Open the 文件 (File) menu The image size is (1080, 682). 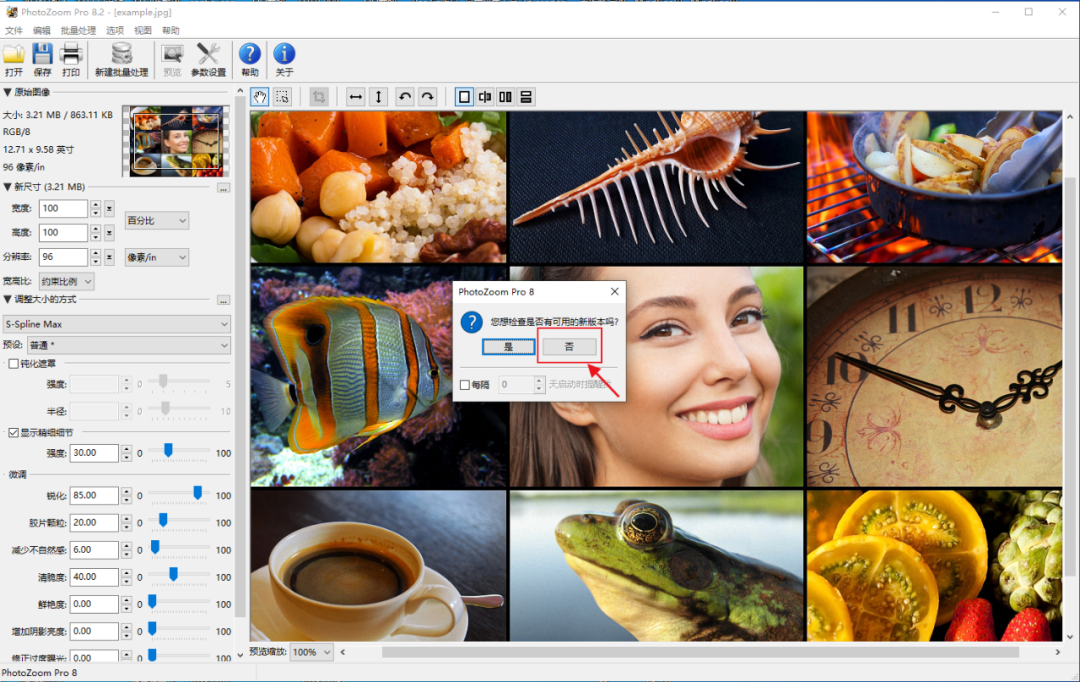(14, 30)
